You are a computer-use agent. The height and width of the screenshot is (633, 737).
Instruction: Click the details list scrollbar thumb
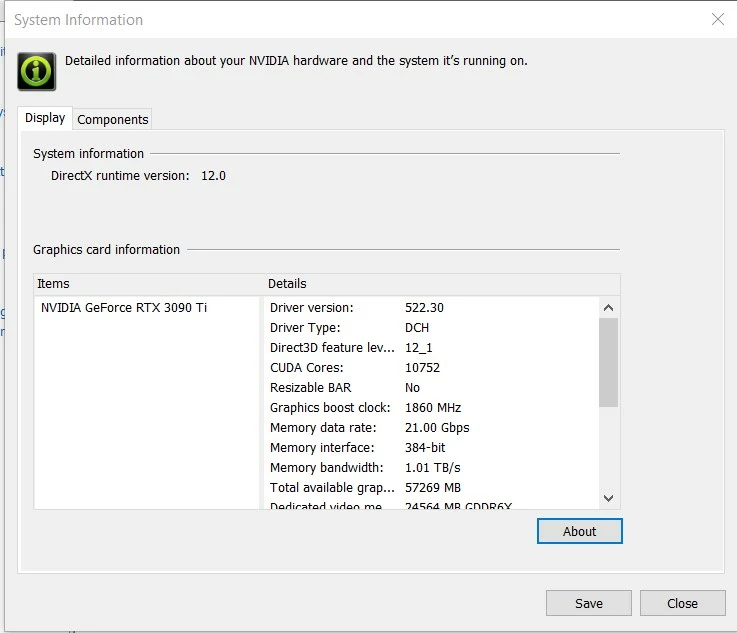click(x=608, y=362)
